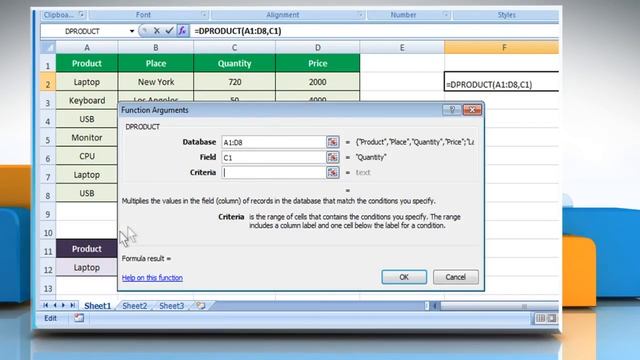Click the Database input box containing A1:D8
The width and height of the screenshot is (640, 360).
click(x=273, y=142)
